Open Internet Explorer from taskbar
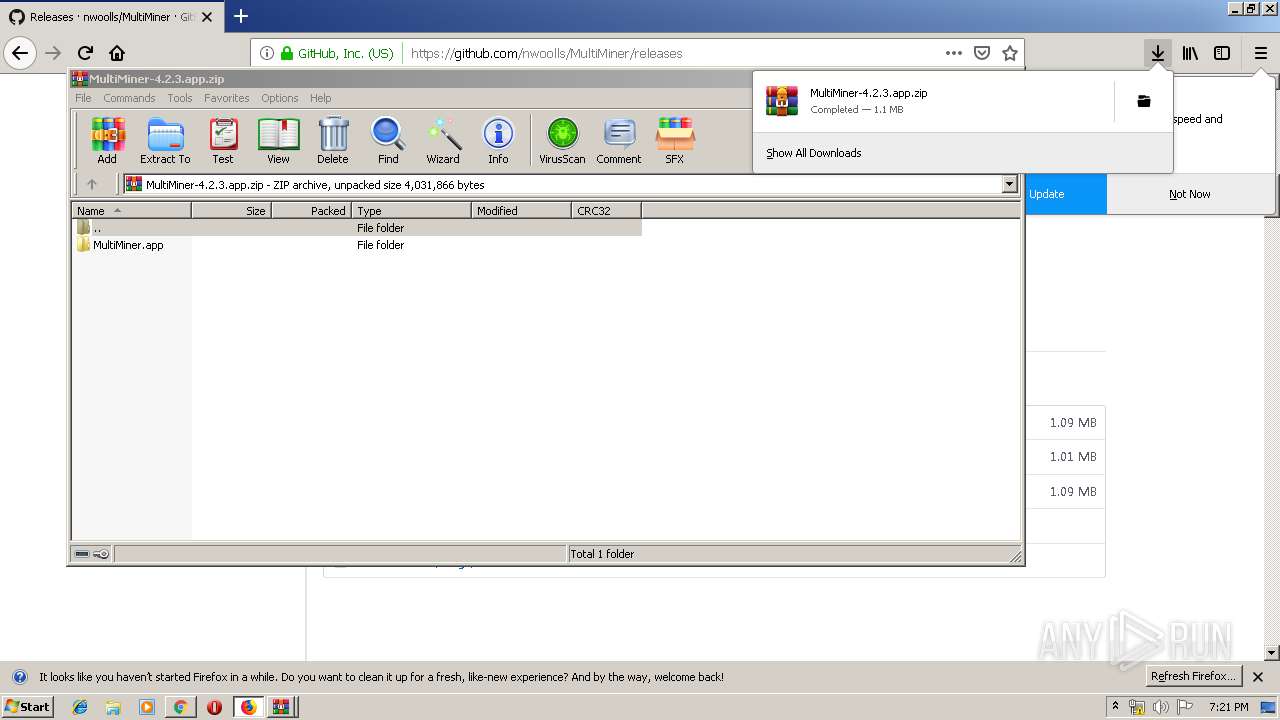This screenshot has width=1280, height=720. coord(80,707)
